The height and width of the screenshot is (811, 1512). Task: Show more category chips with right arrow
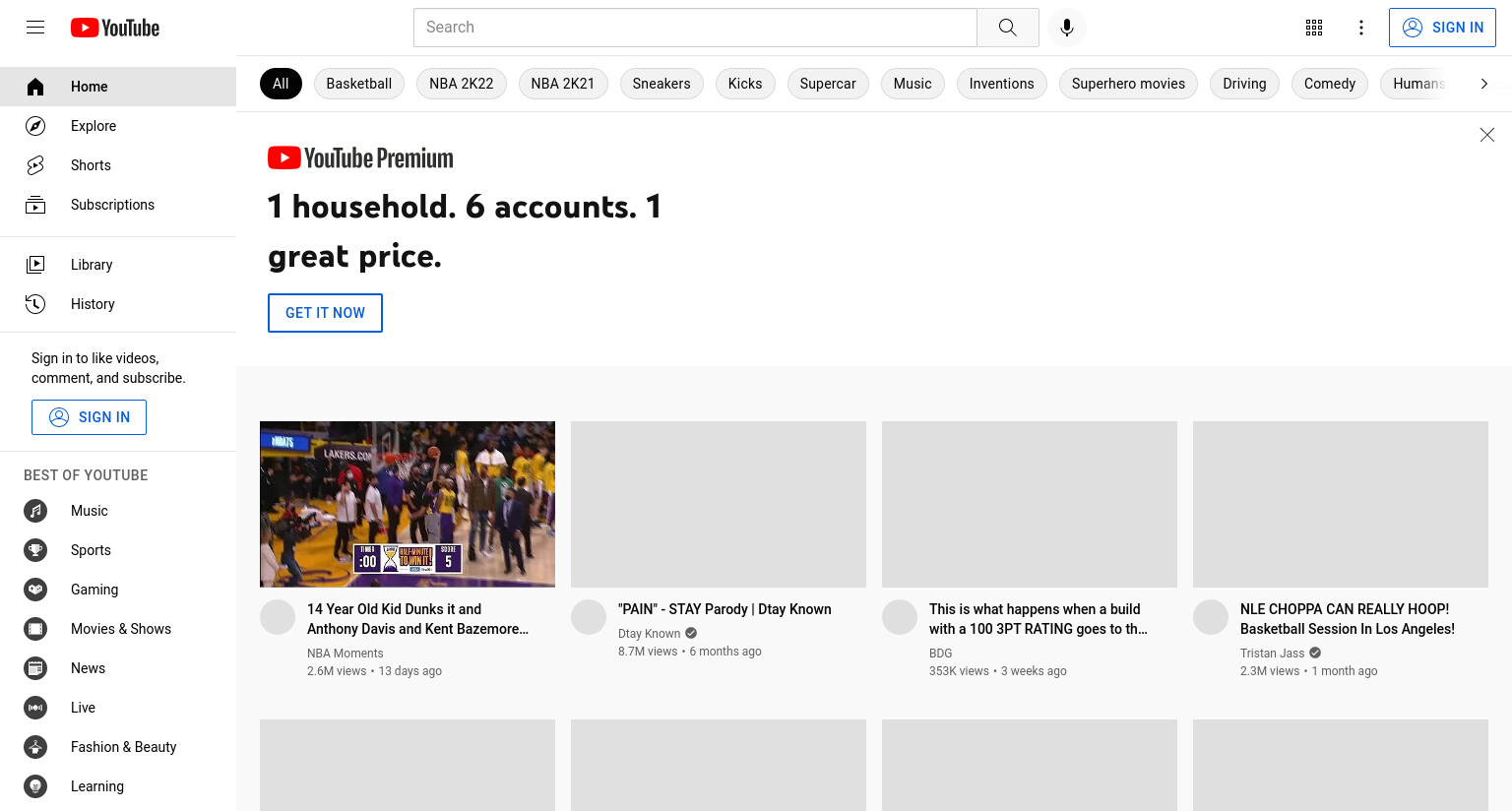pyautogui.click(x=1484, y=84)
